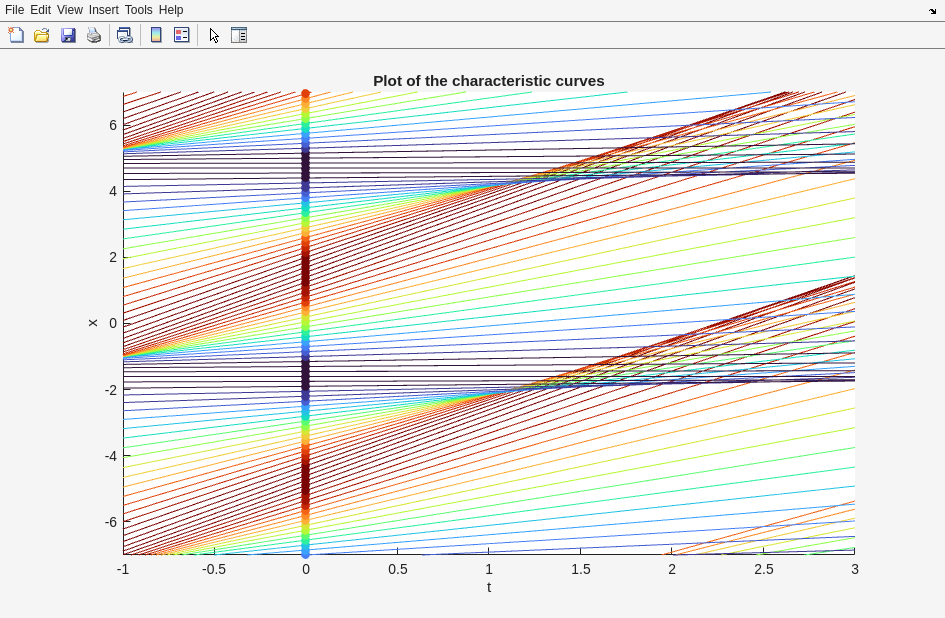This screenshot has height=618, width=945.
Task: Insert a colorbar using the toolbar icon
Action: point(156,35)
